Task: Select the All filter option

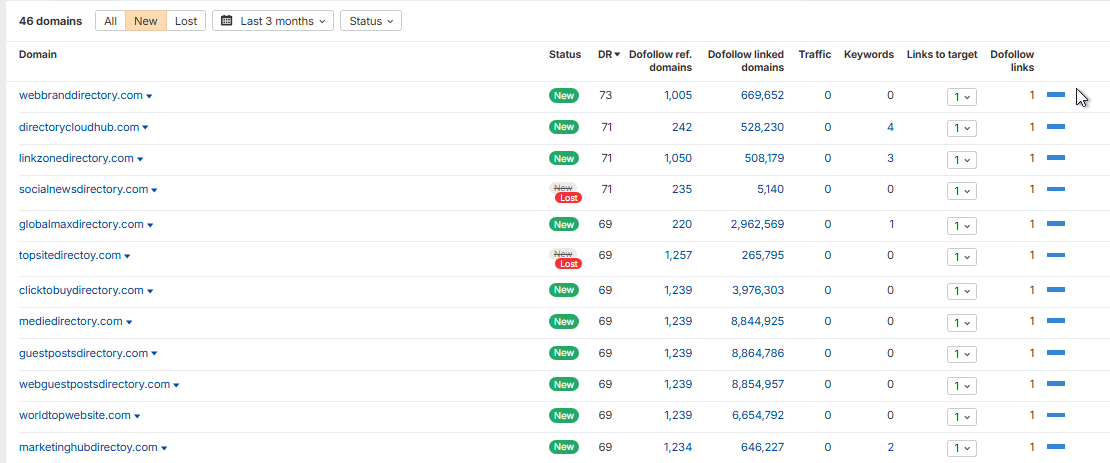Action: [110, 21]
